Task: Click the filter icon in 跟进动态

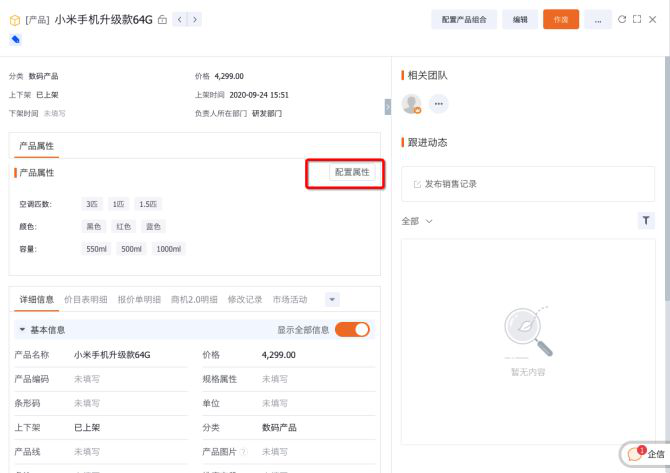Action: point(646,221)
